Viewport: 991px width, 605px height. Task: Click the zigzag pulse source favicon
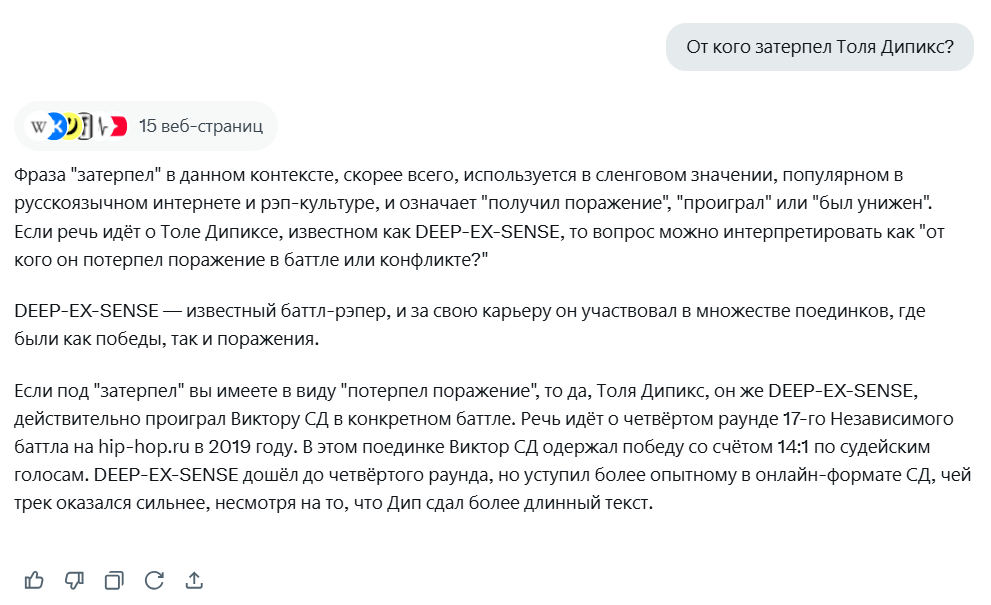pos(103,126)
